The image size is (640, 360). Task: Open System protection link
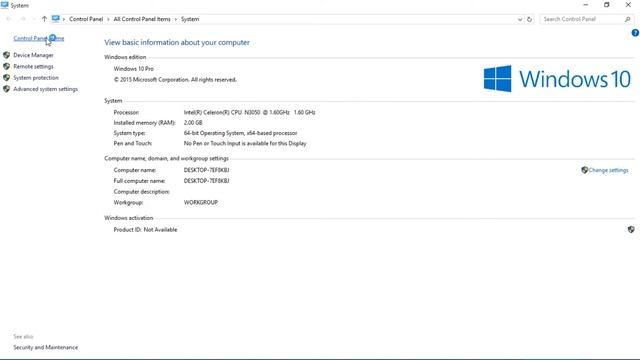pos(36,78)
